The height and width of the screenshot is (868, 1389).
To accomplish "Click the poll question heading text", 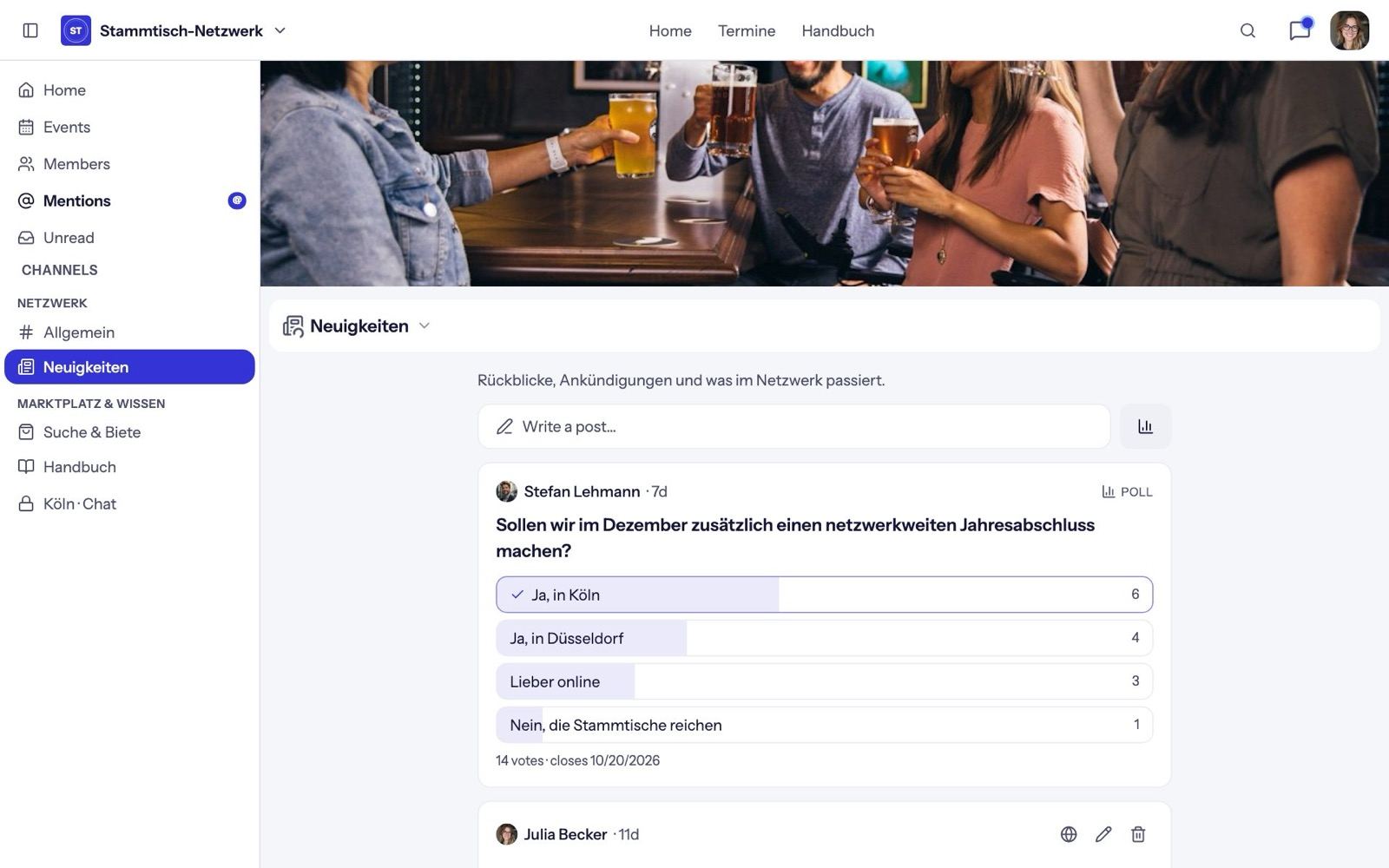I will coord(795,537).
